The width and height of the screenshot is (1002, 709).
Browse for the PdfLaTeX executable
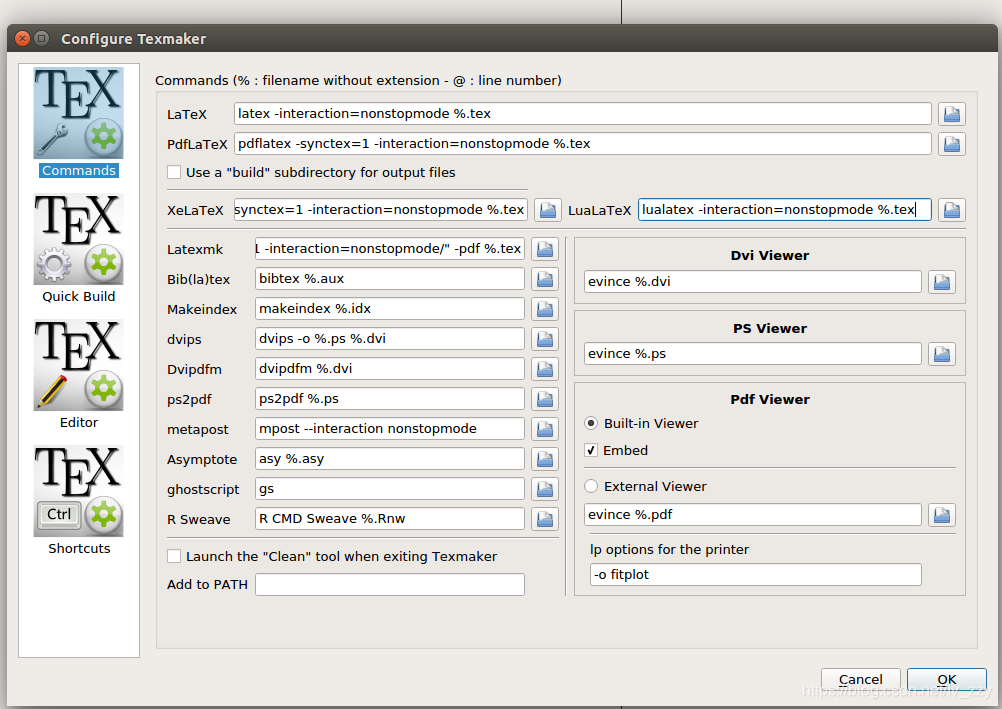tap(952, 144)
